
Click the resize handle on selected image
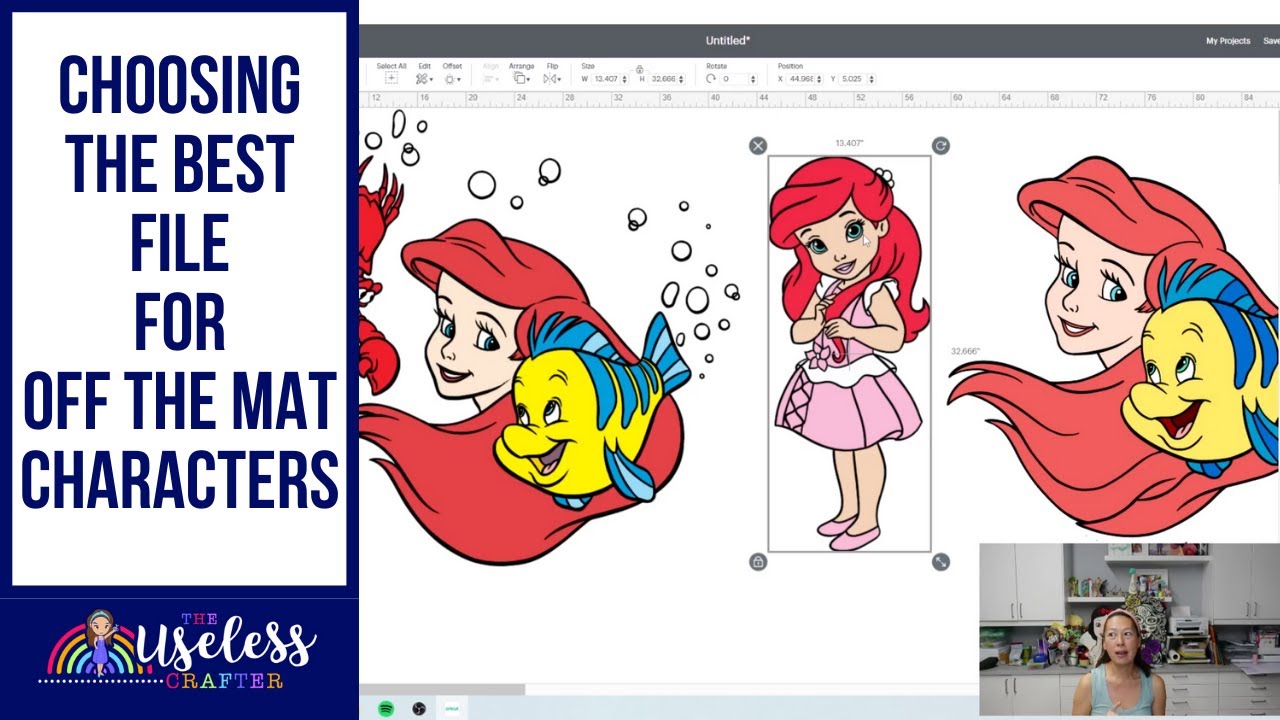tap(940, 562)
